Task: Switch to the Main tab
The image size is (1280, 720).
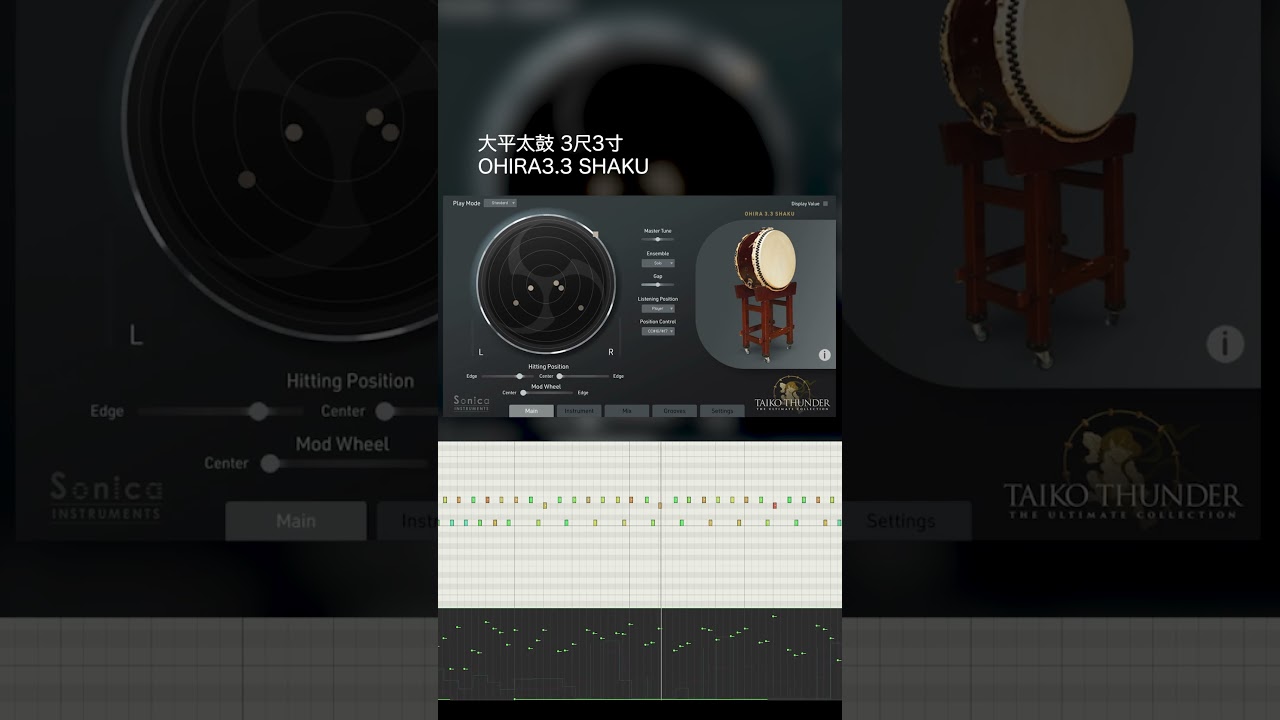Action: pos(531,411)
